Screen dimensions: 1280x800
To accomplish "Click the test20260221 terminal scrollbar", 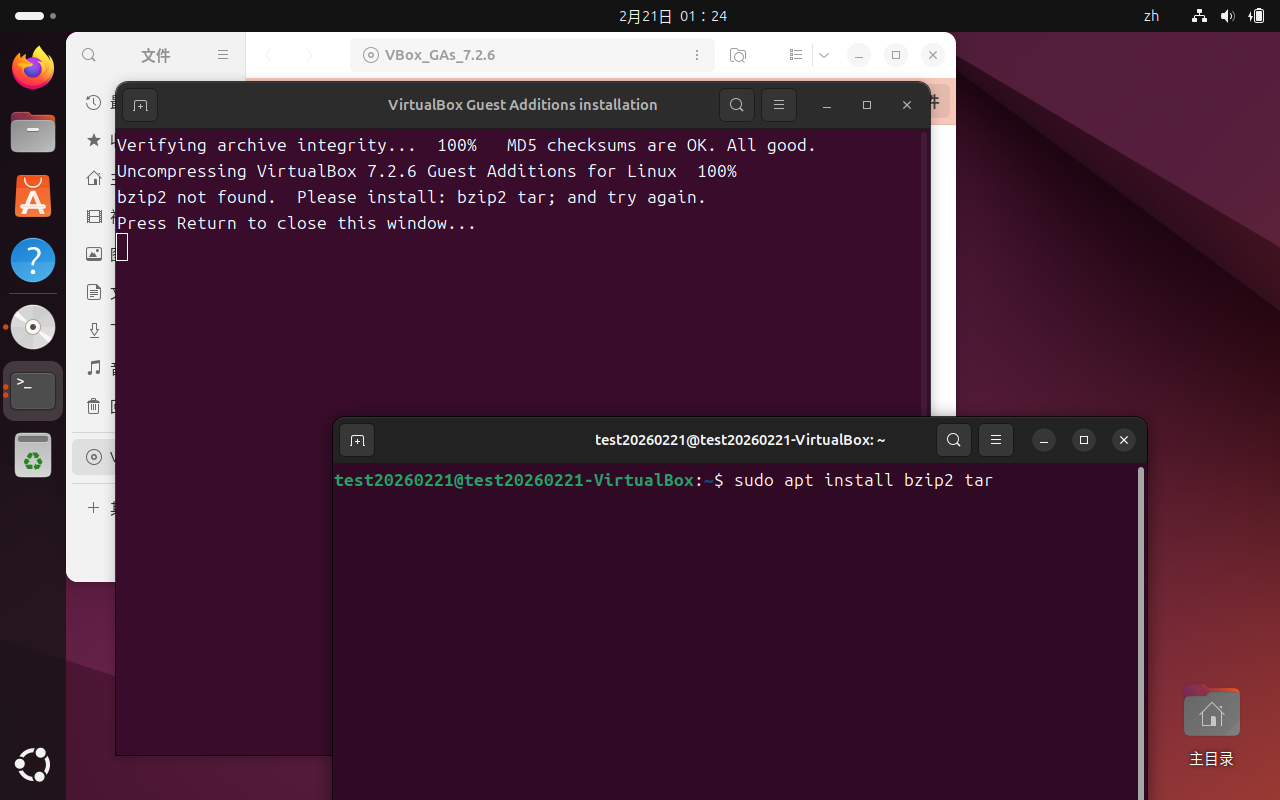I will tap(1140, 630).
